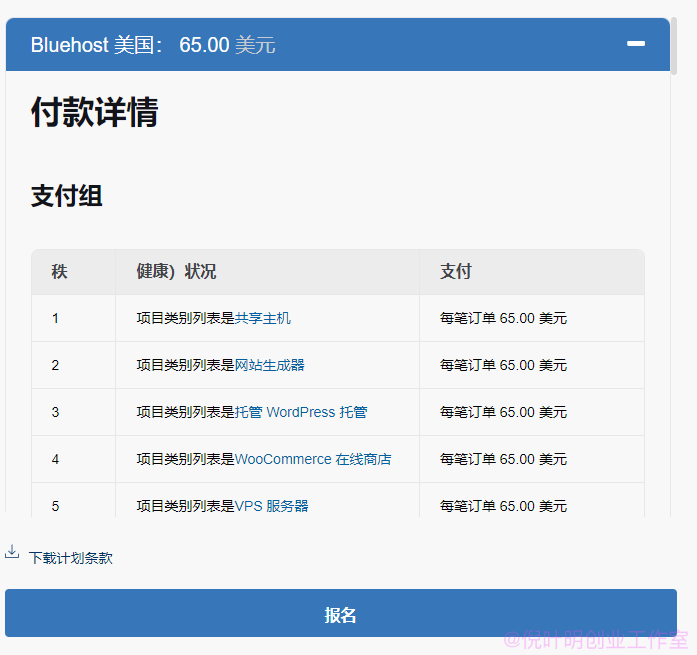Open the VPS 服务器 link
This screenshot has width=697, height=655.
pos(271,506)
